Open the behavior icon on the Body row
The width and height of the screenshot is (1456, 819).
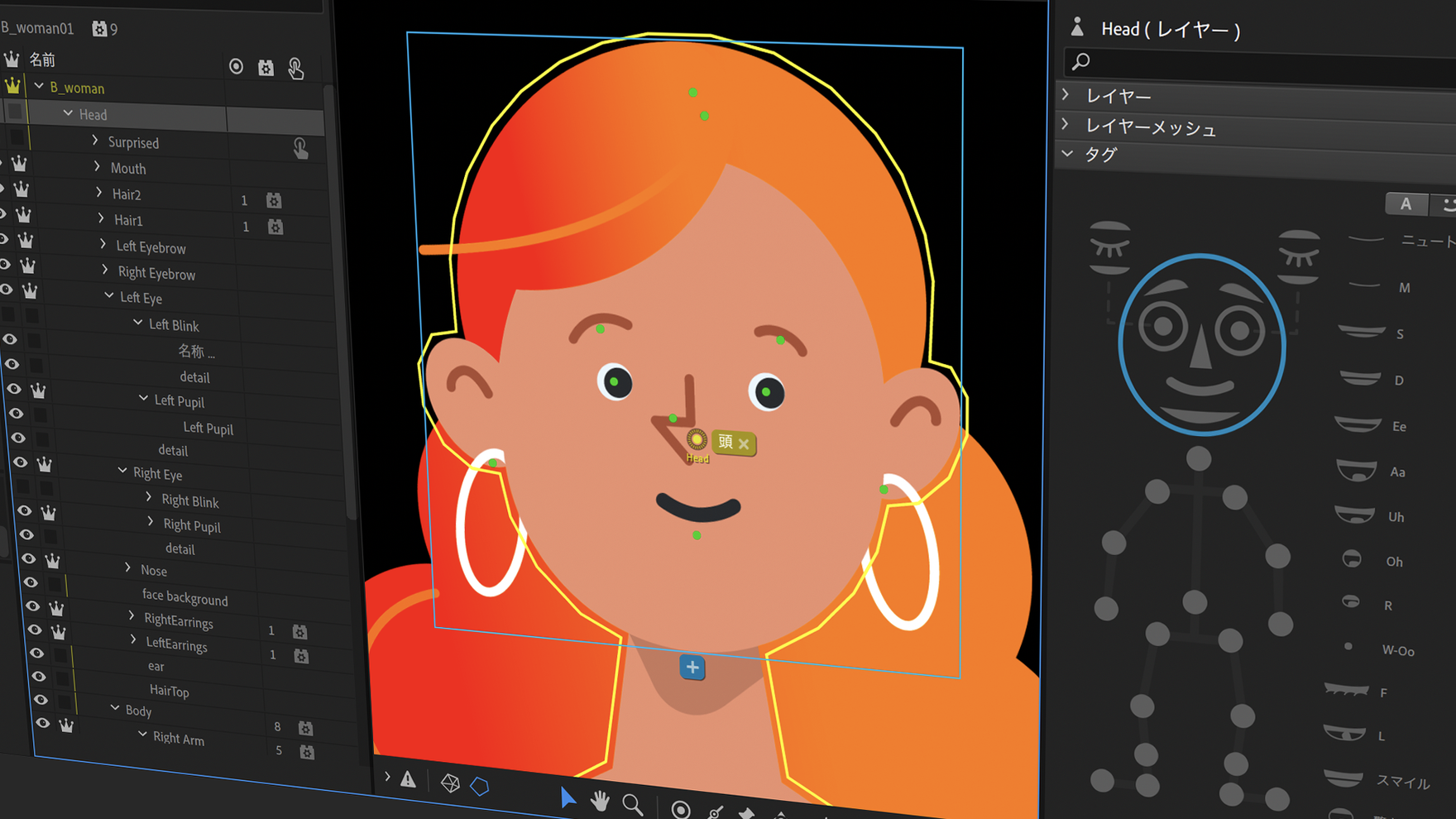point(305,728)
